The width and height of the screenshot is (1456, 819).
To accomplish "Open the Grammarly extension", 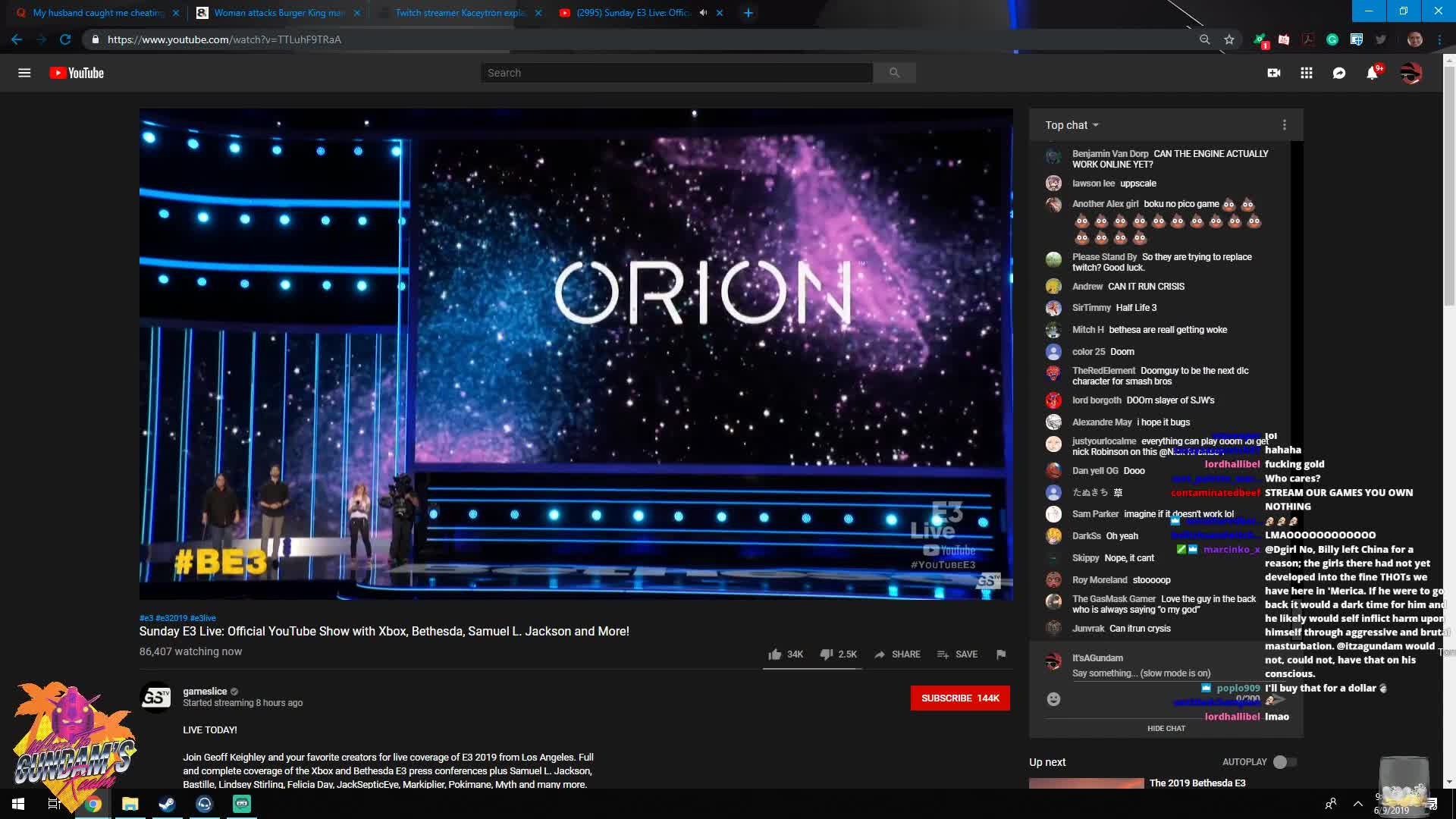I will (x=1332, y=39).
